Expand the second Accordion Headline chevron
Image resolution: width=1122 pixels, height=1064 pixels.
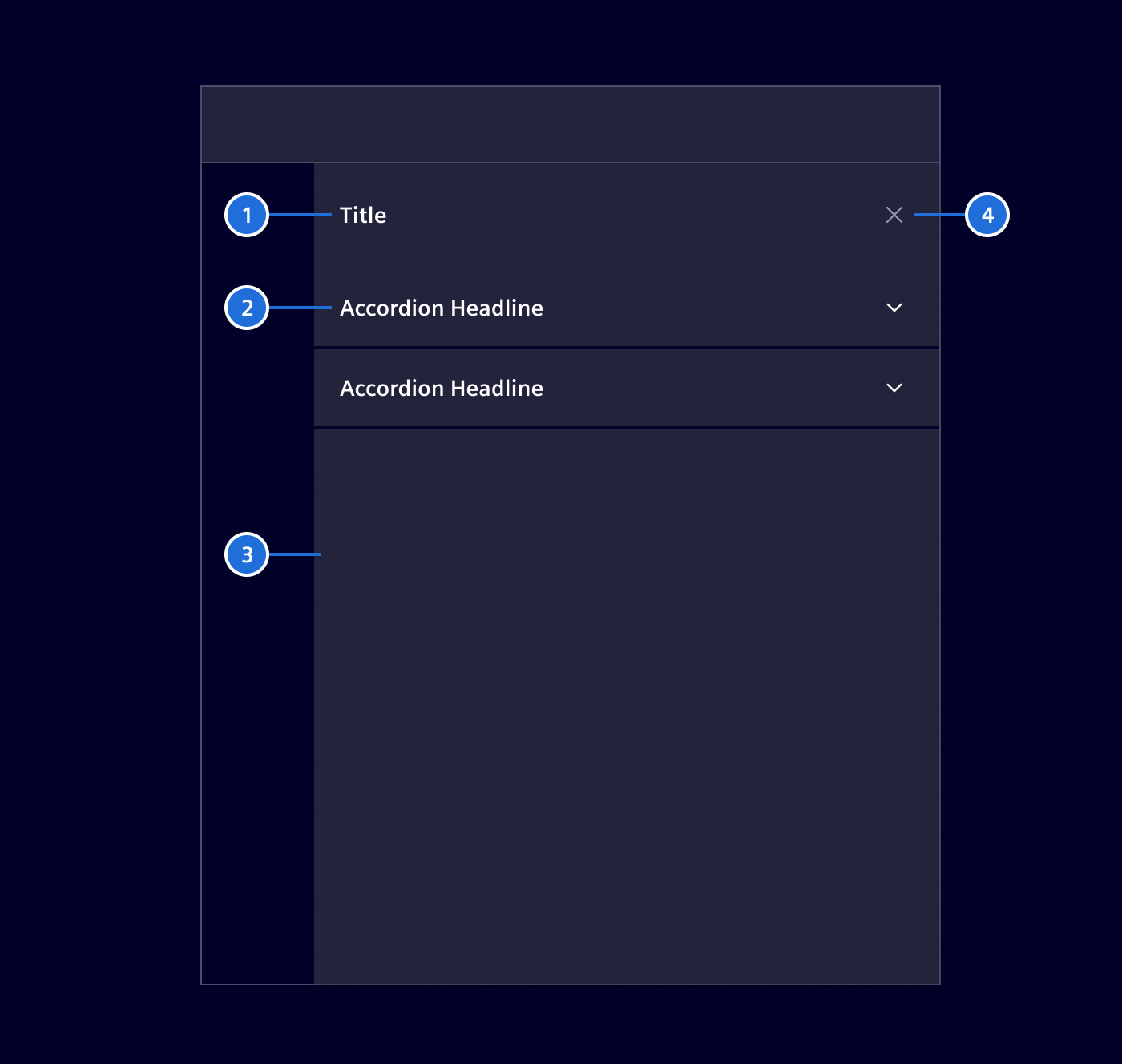894,388
